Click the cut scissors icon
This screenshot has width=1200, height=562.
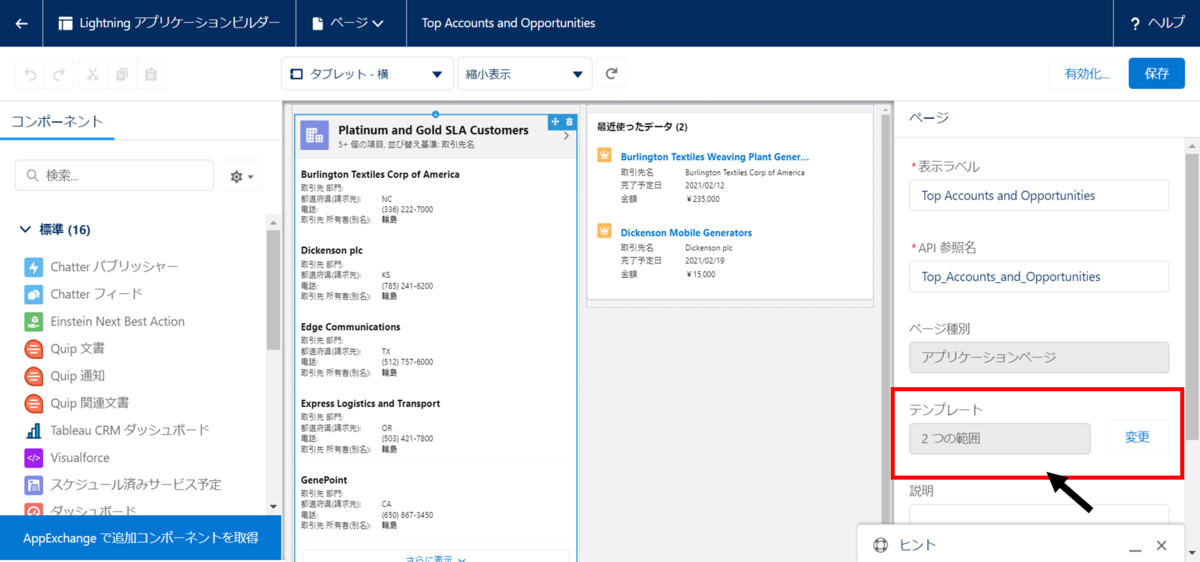click(x=92, y=74)
